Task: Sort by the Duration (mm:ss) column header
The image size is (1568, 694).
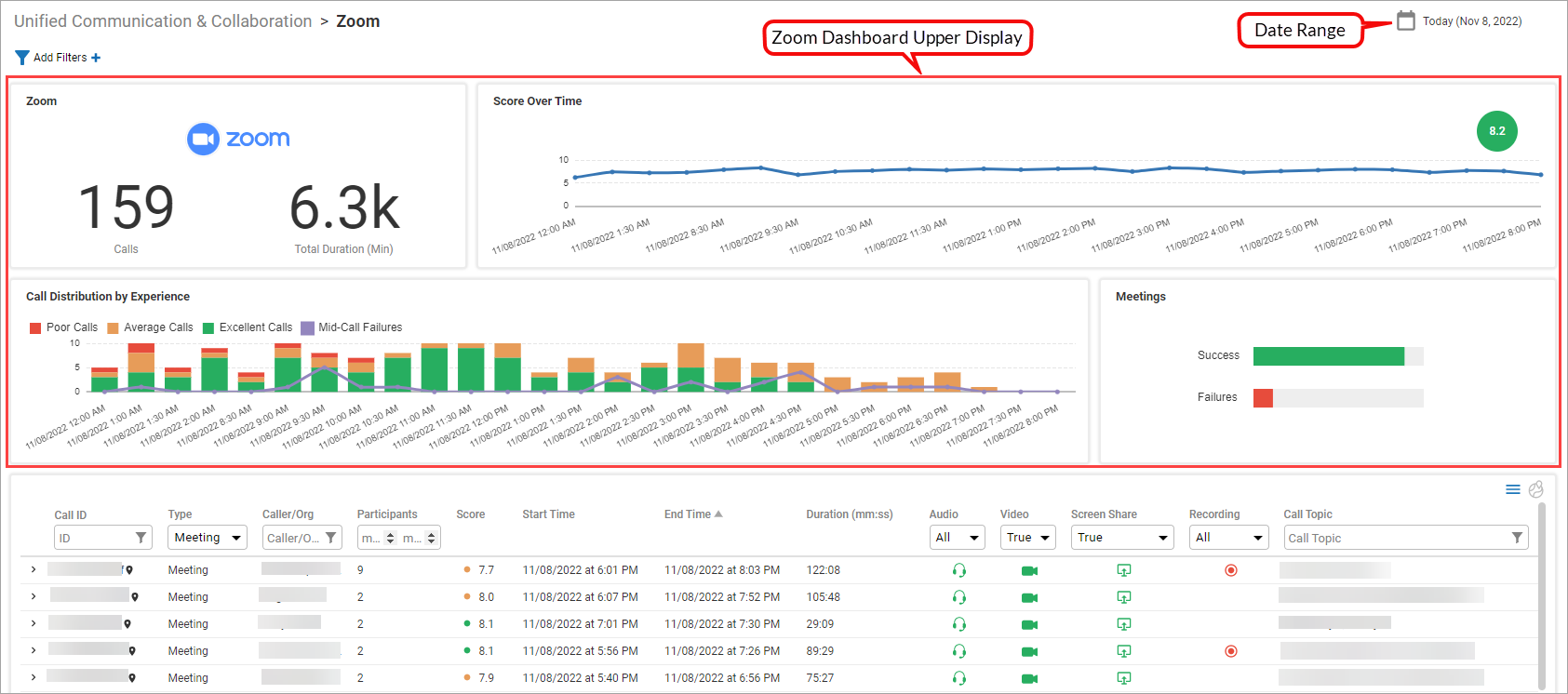Action: point(850,514)
